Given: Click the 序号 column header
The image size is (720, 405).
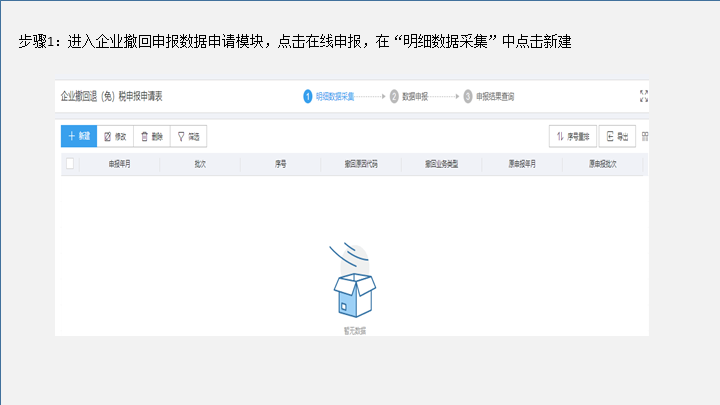Looking at the screenshot, I should click(281, 164).
